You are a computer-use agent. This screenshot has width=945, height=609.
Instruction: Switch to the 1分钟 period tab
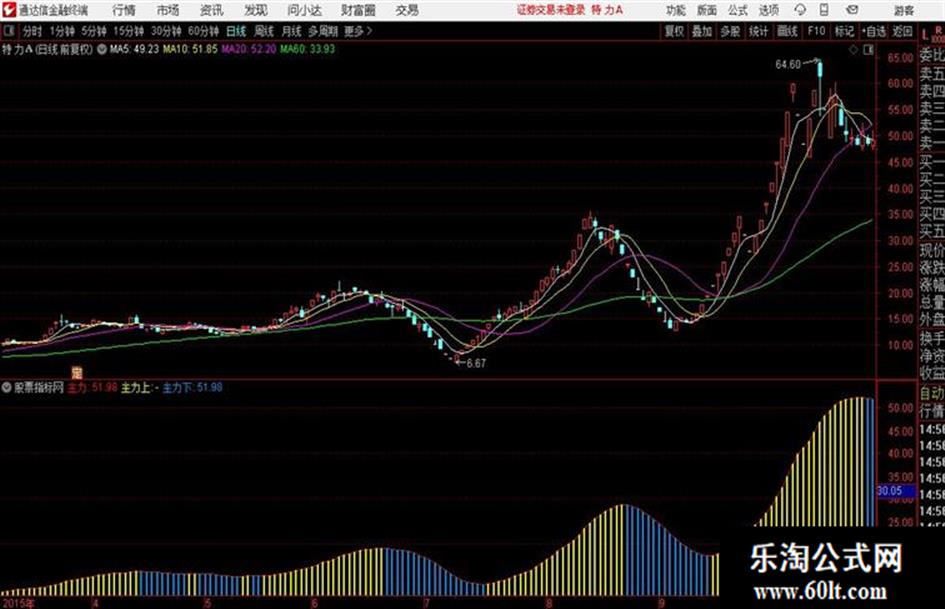click(x=61, y=31)
